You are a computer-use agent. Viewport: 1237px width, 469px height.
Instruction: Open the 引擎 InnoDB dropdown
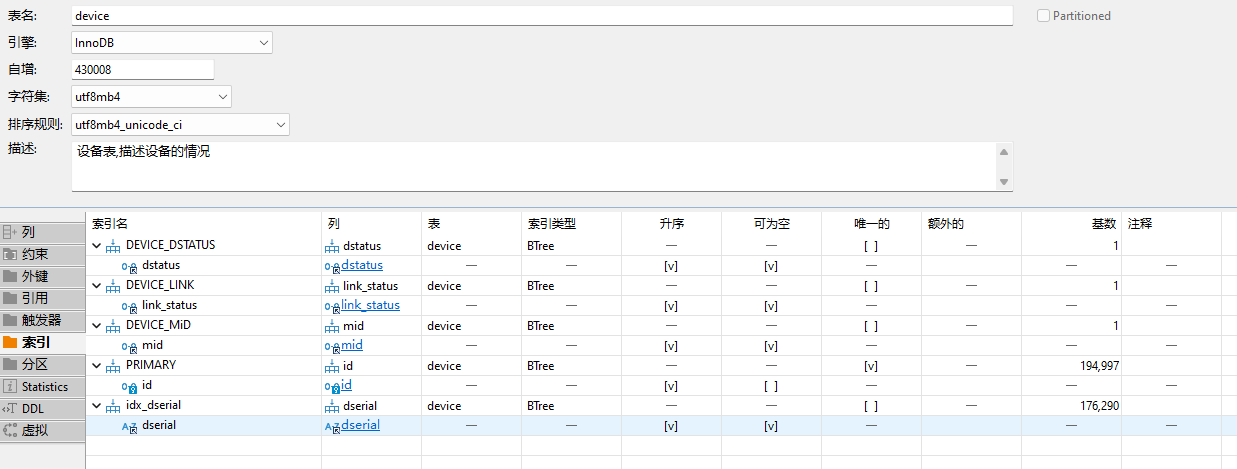[x=264, y=43]
